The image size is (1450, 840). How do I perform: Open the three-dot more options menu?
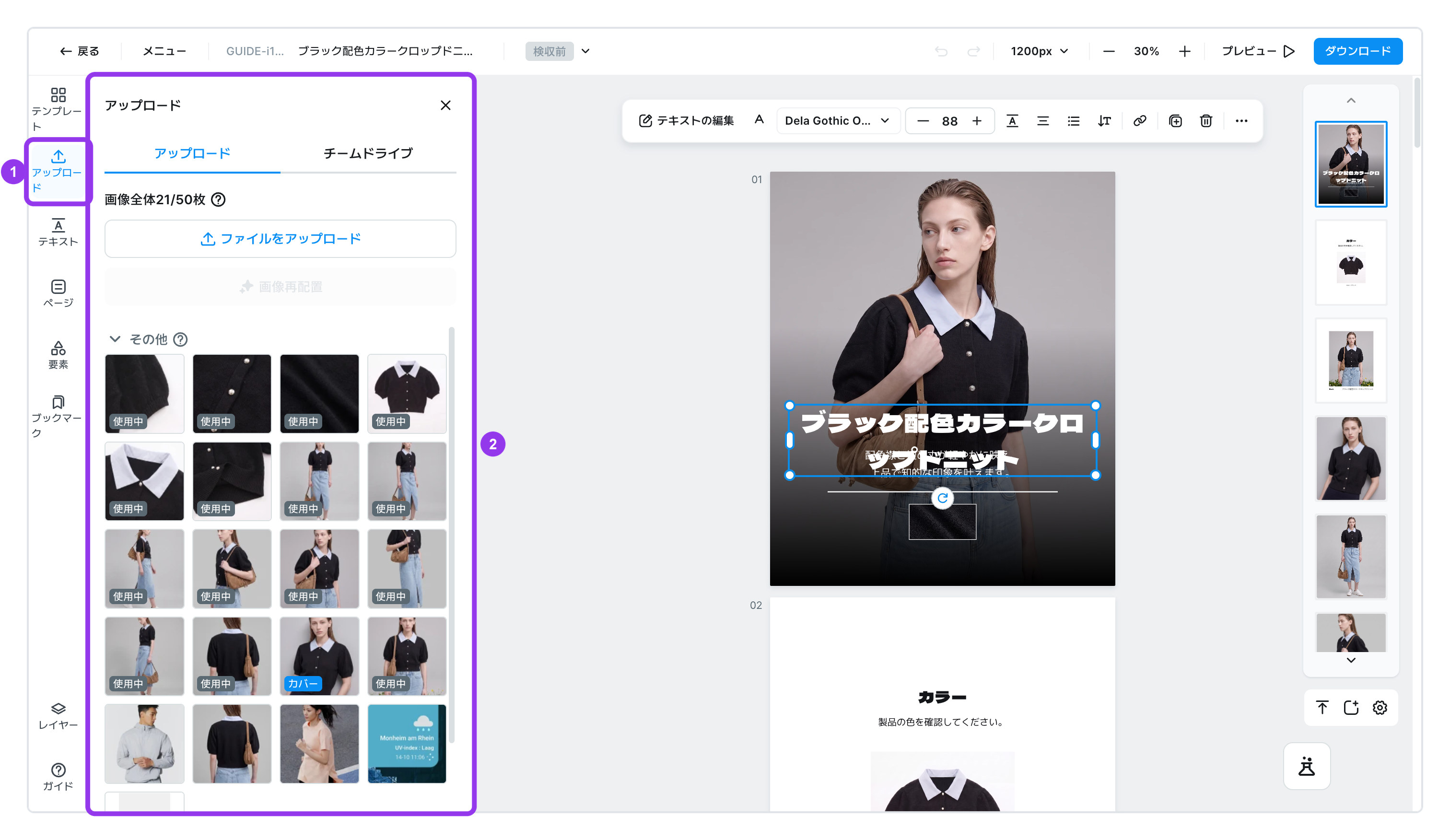[1241, 121]
